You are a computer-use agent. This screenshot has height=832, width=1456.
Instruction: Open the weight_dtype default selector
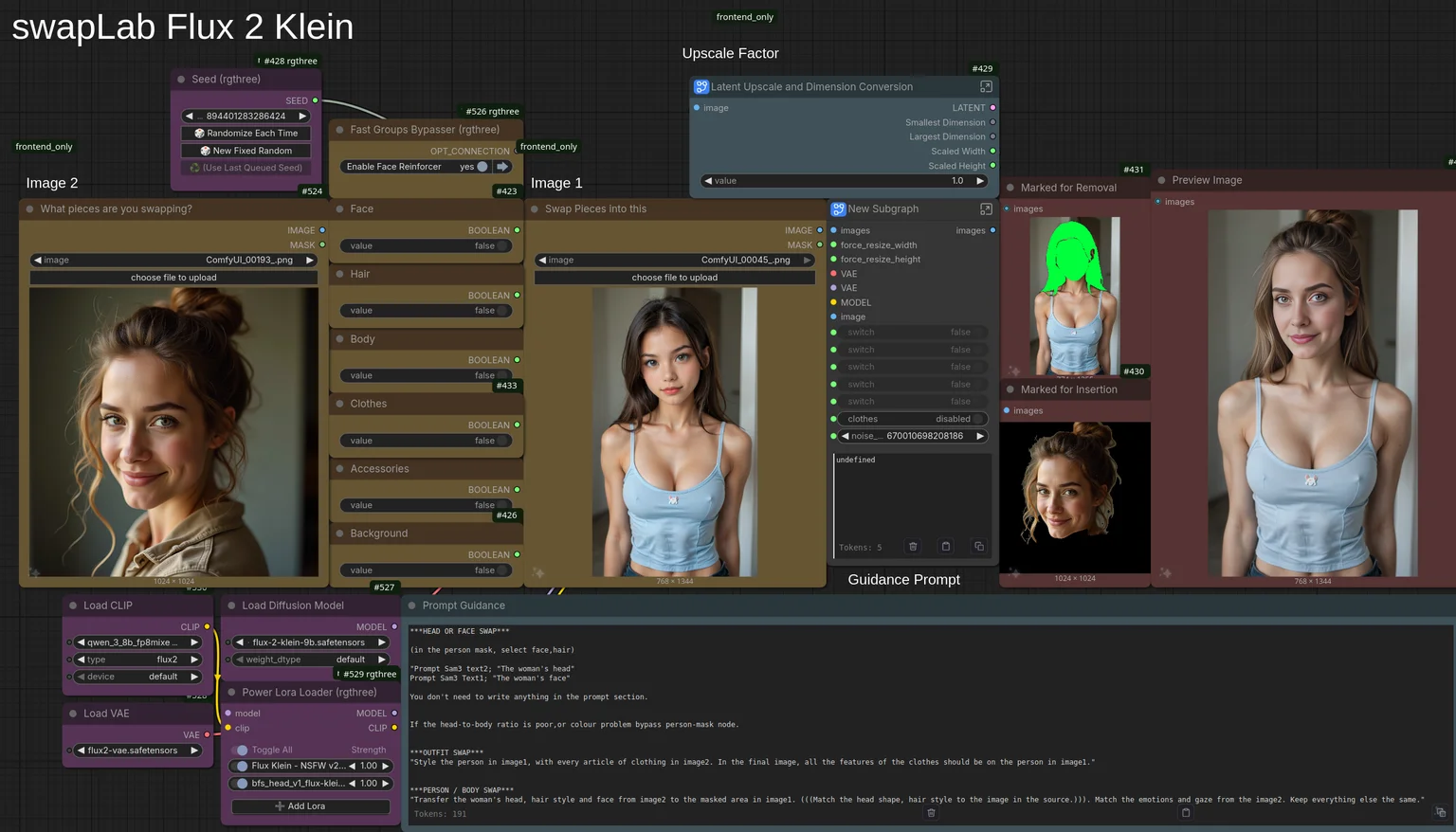(312, 660)
